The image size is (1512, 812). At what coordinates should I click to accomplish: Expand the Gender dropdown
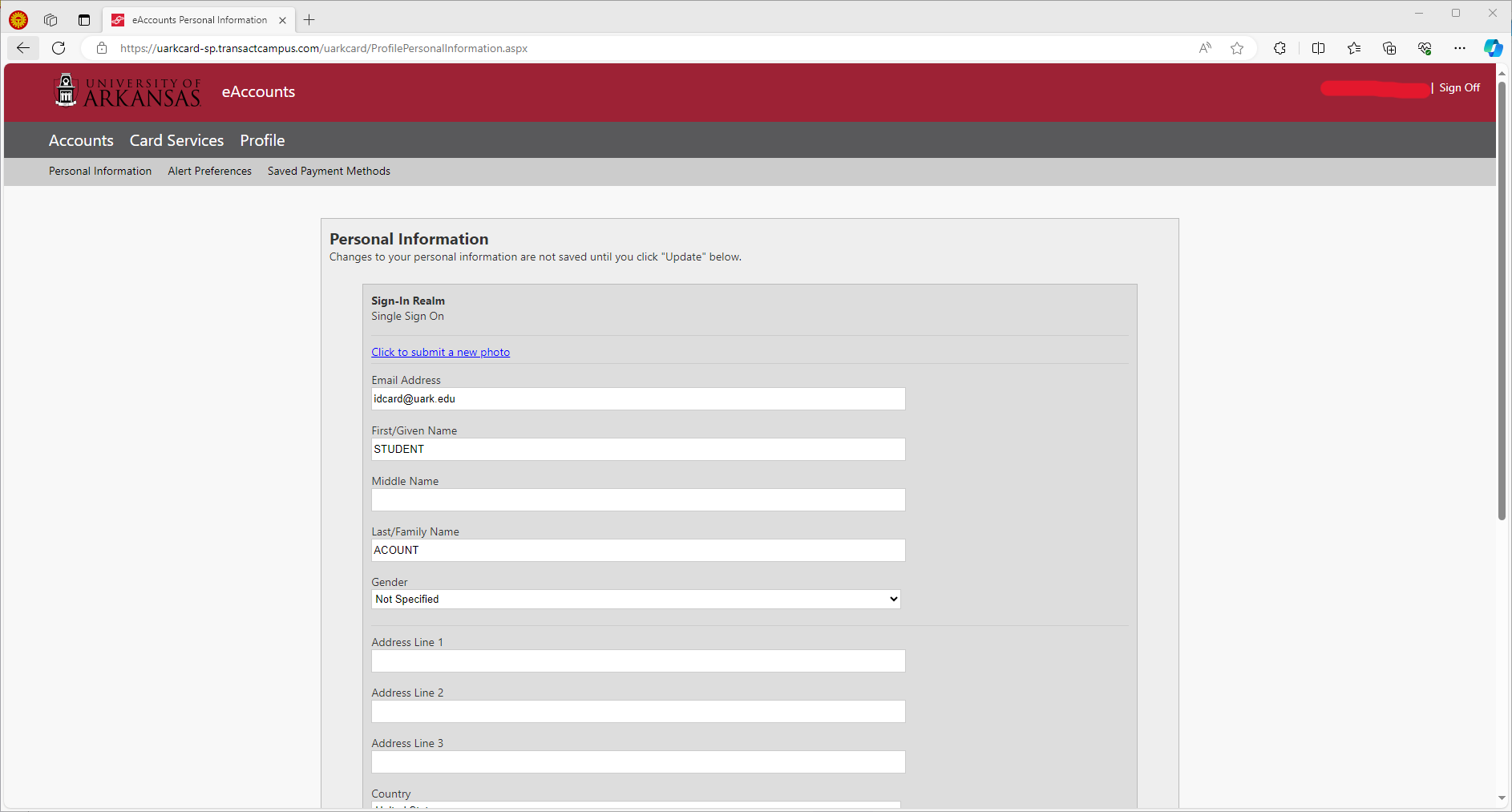click(636, 599)
